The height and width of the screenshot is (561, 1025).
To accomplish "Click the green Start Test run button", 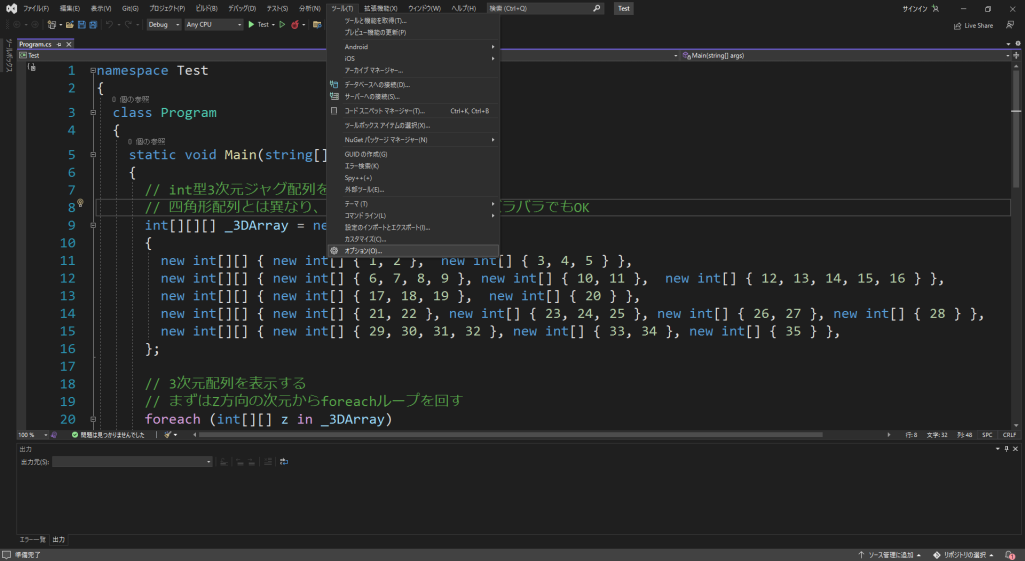I will click(x=251, y=25).
